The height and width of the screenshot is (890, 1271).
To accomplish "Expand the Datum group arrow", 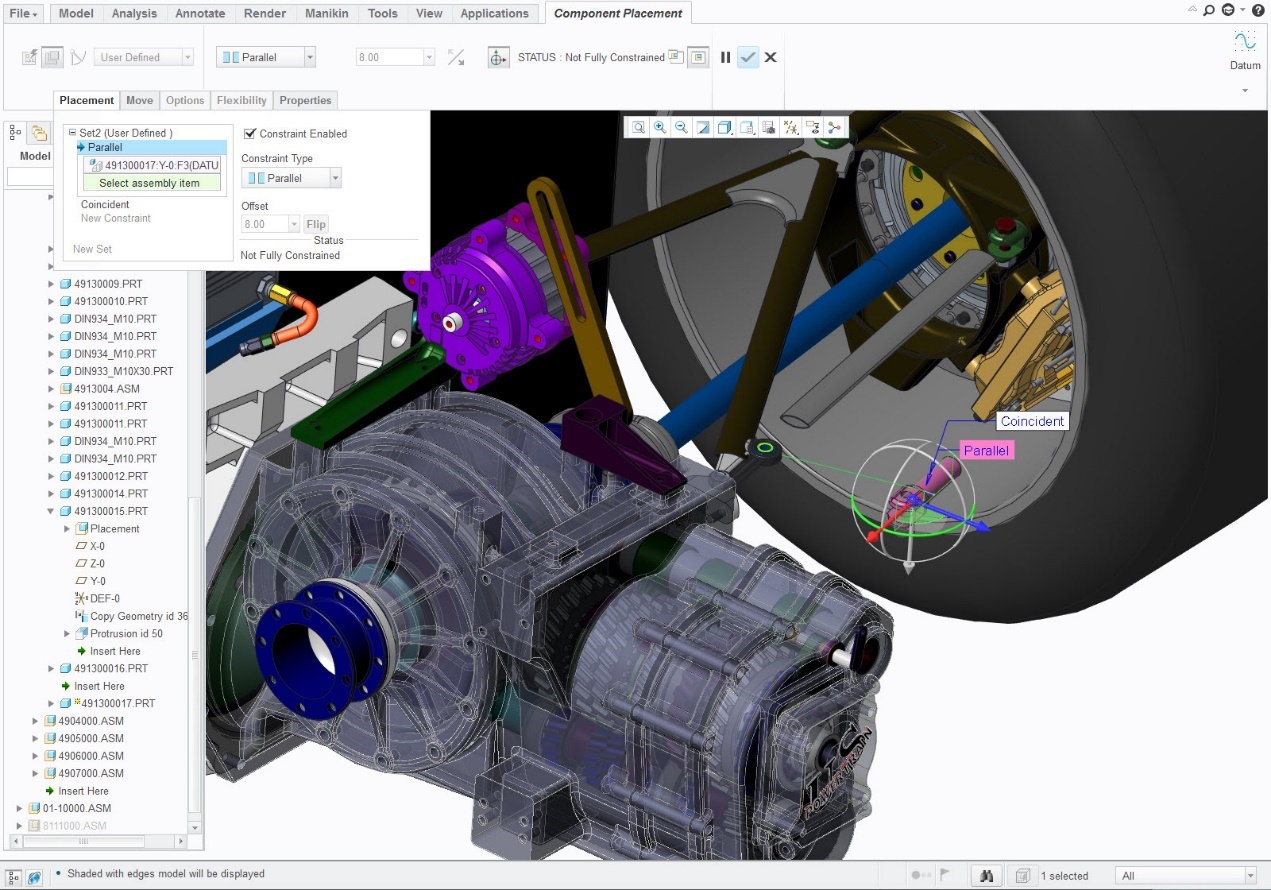I will point(1245,90).
